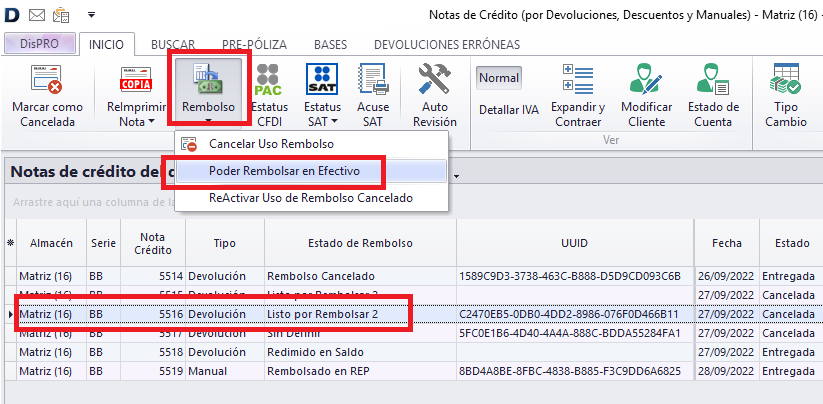Open the DEVOLUCIONES ERRÓNEAS tab
823x404 pixels.
pos(446,45)
